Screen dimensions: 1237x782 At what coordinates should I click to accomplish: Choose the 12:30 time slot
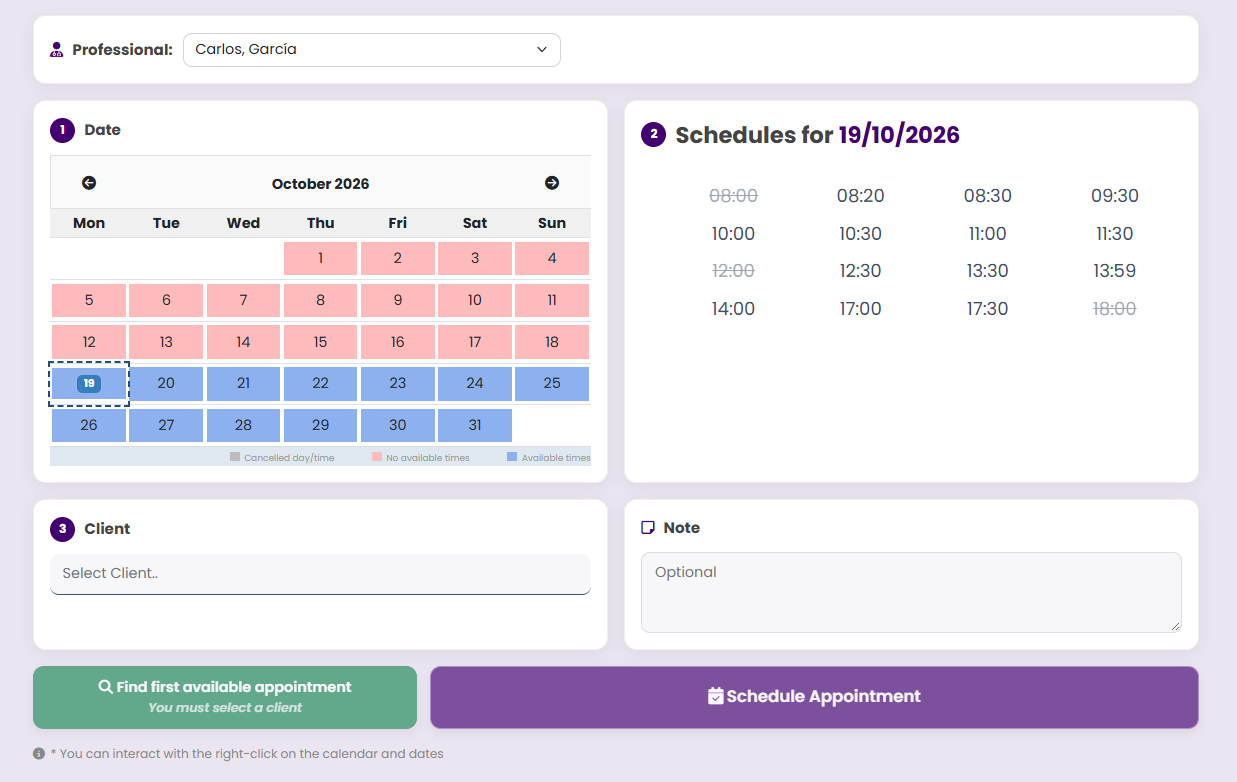[x=860, y=271]
